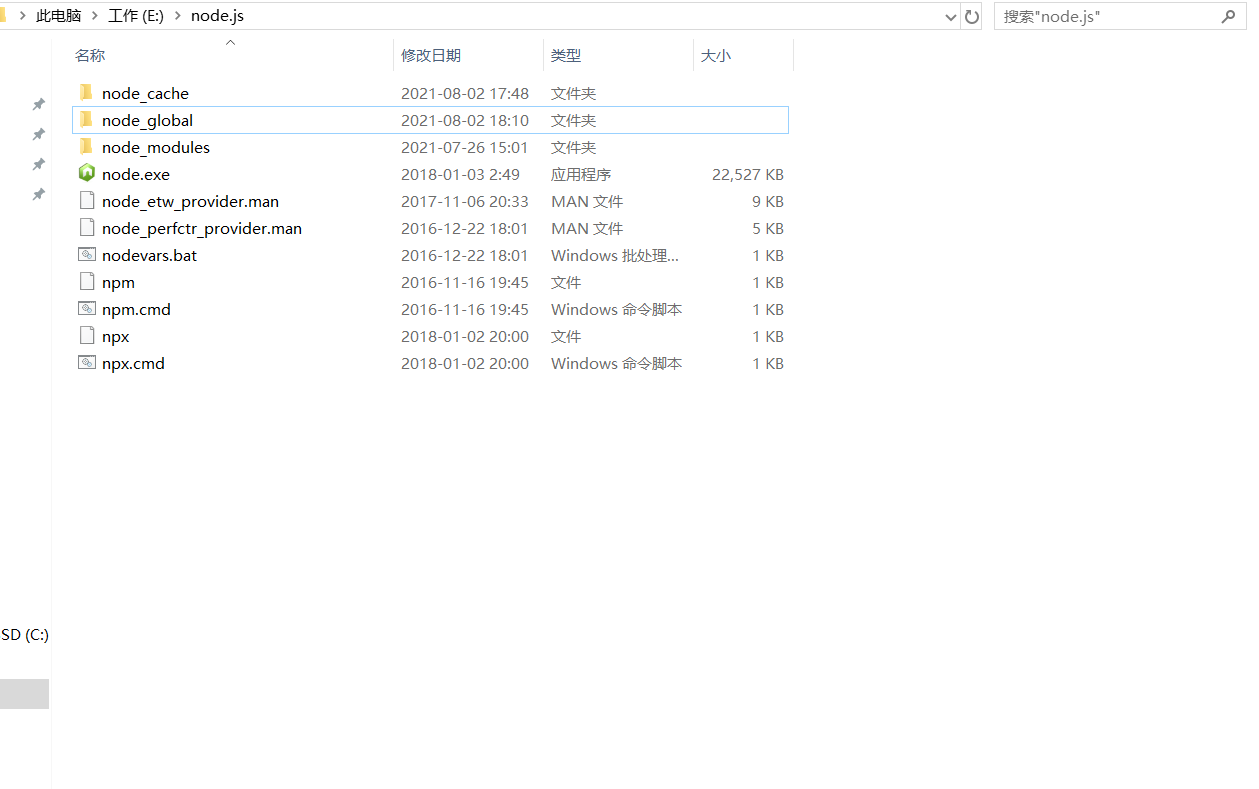This screenshot has width=1259, height=789.
Task: Expand the chevron after 此电脑 in breadcrumb
Action: (x=97, y=16)
